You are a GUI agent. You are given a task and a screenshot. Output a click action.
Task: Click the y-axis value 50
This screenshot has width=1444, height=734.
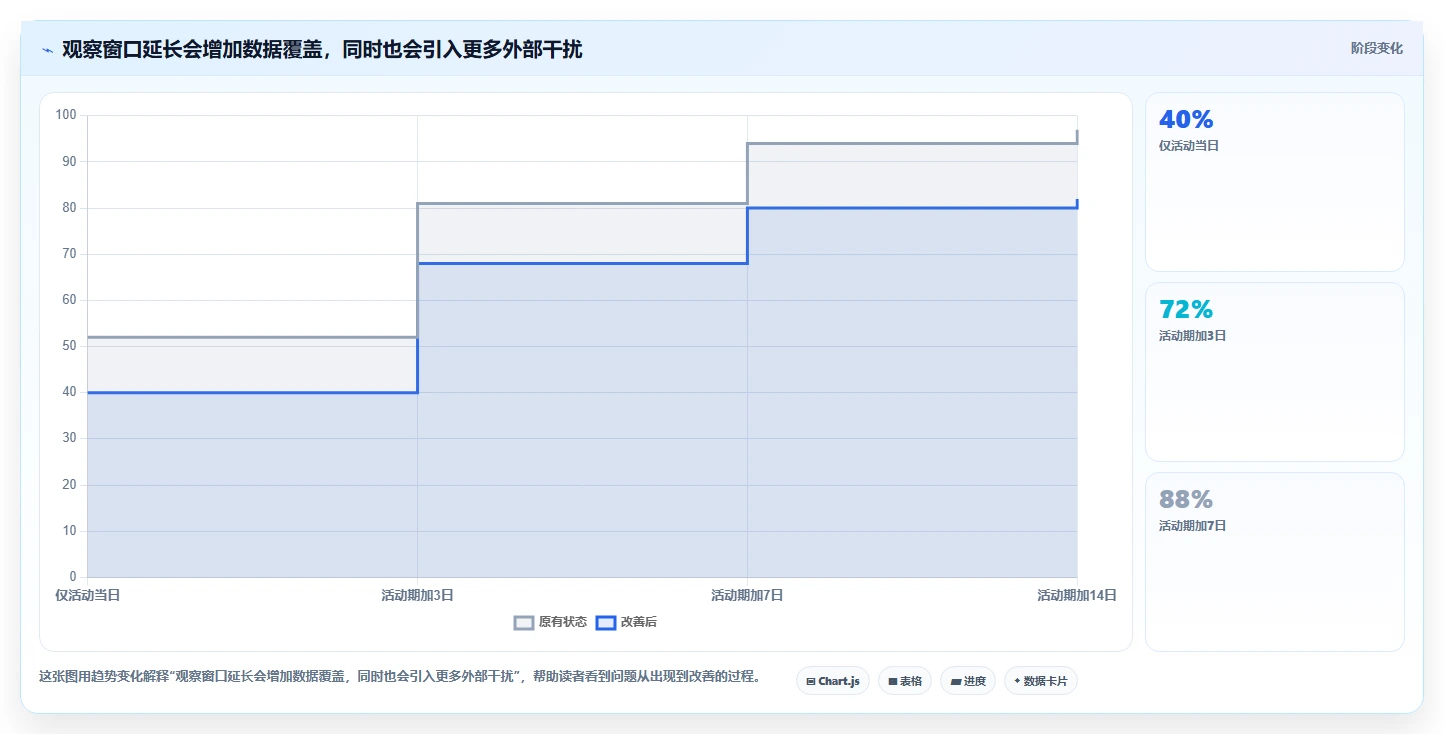pyautogui.click(x=69, y=346)
